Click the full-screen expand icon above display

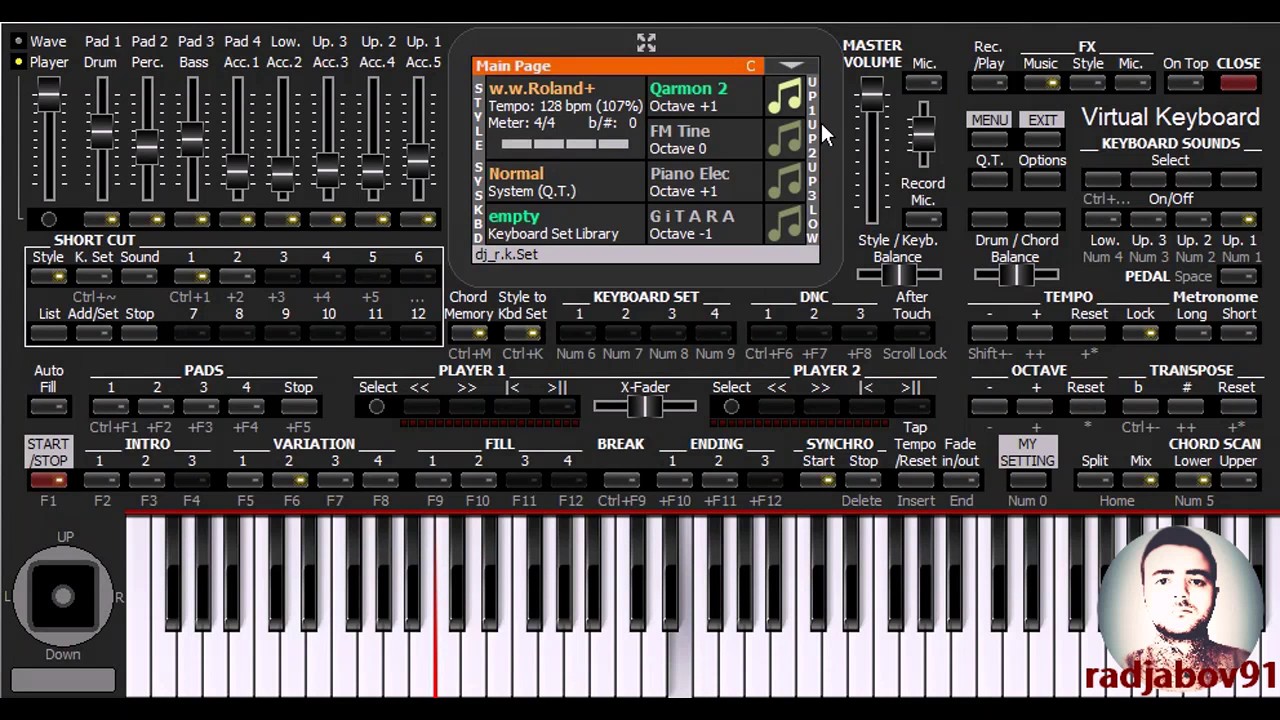coord(646,42)
